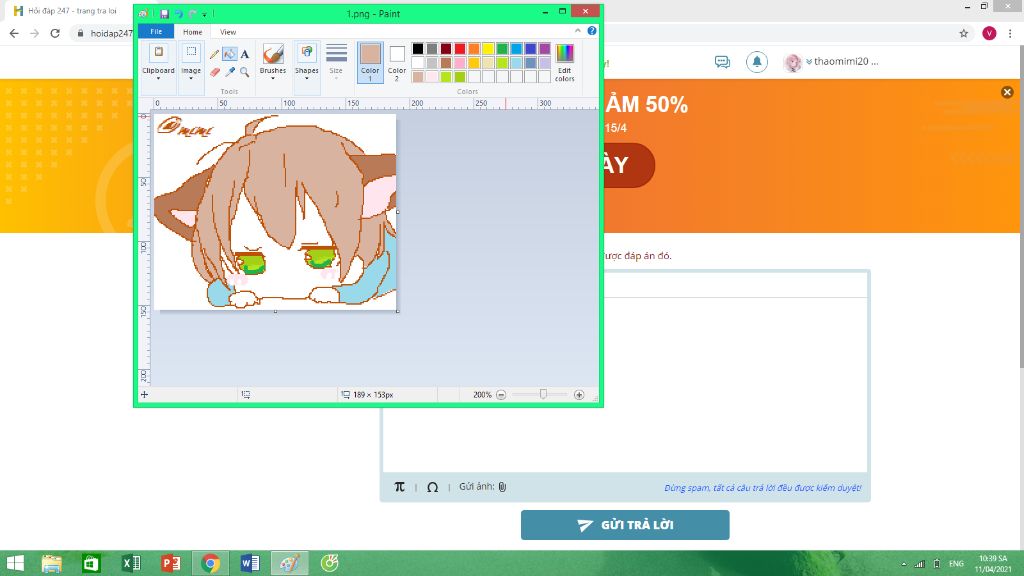Open PowerPoint from the taskbar
Image resolution: width=1024 pixels, height=576 pixels.
tap(170, 563)
